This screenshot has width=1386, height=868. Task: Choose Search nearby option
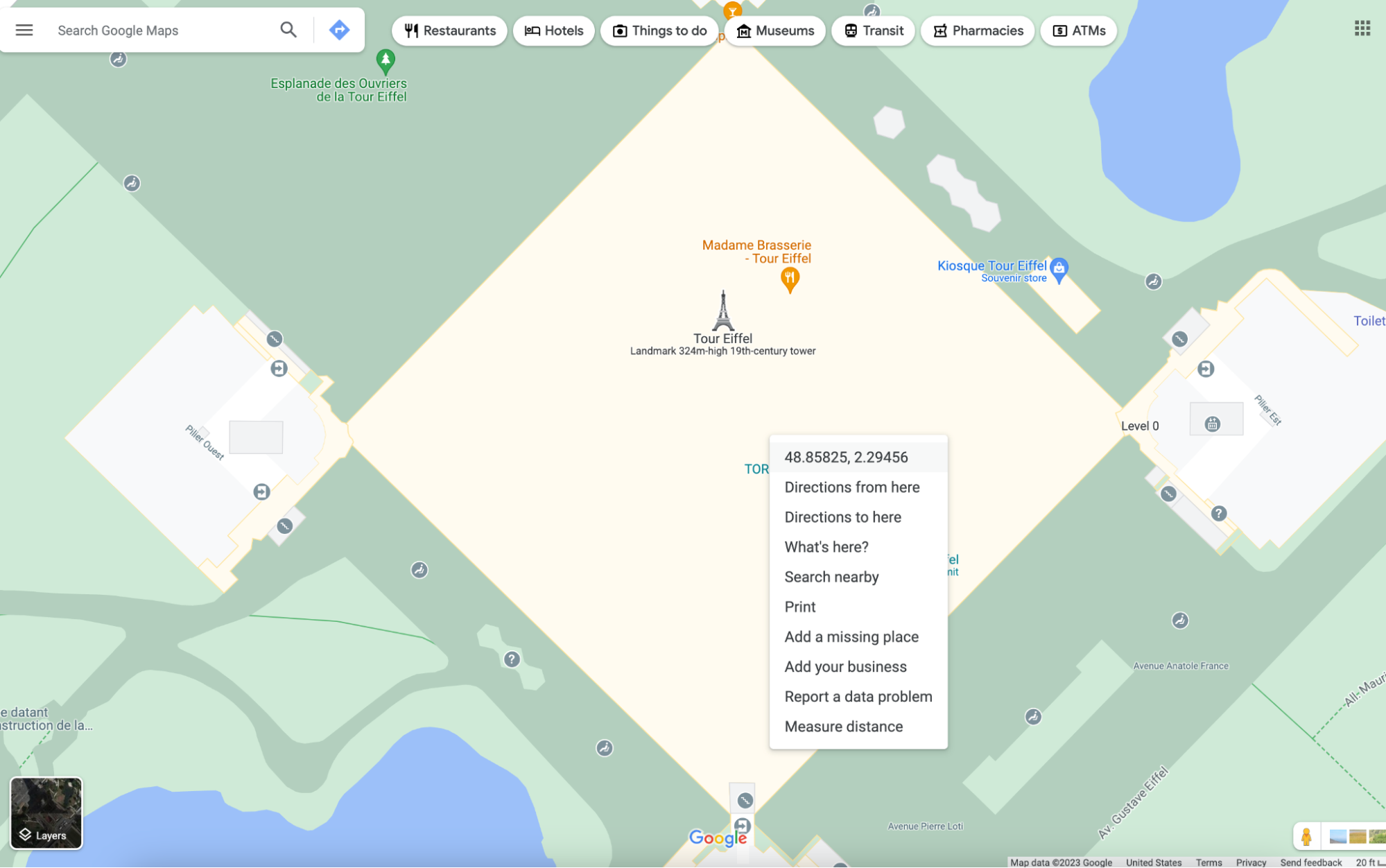(x=858, y=577)
